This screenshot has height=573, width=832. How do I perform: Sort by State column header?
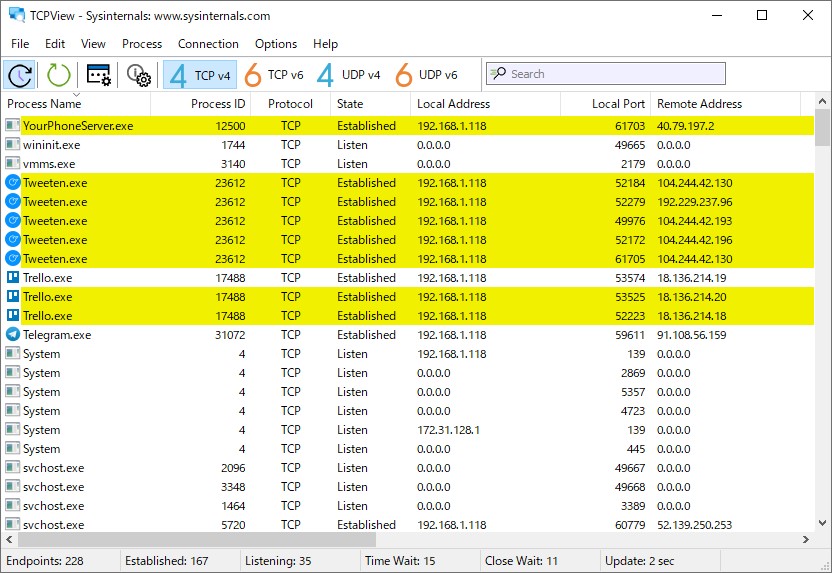point(370,104)
